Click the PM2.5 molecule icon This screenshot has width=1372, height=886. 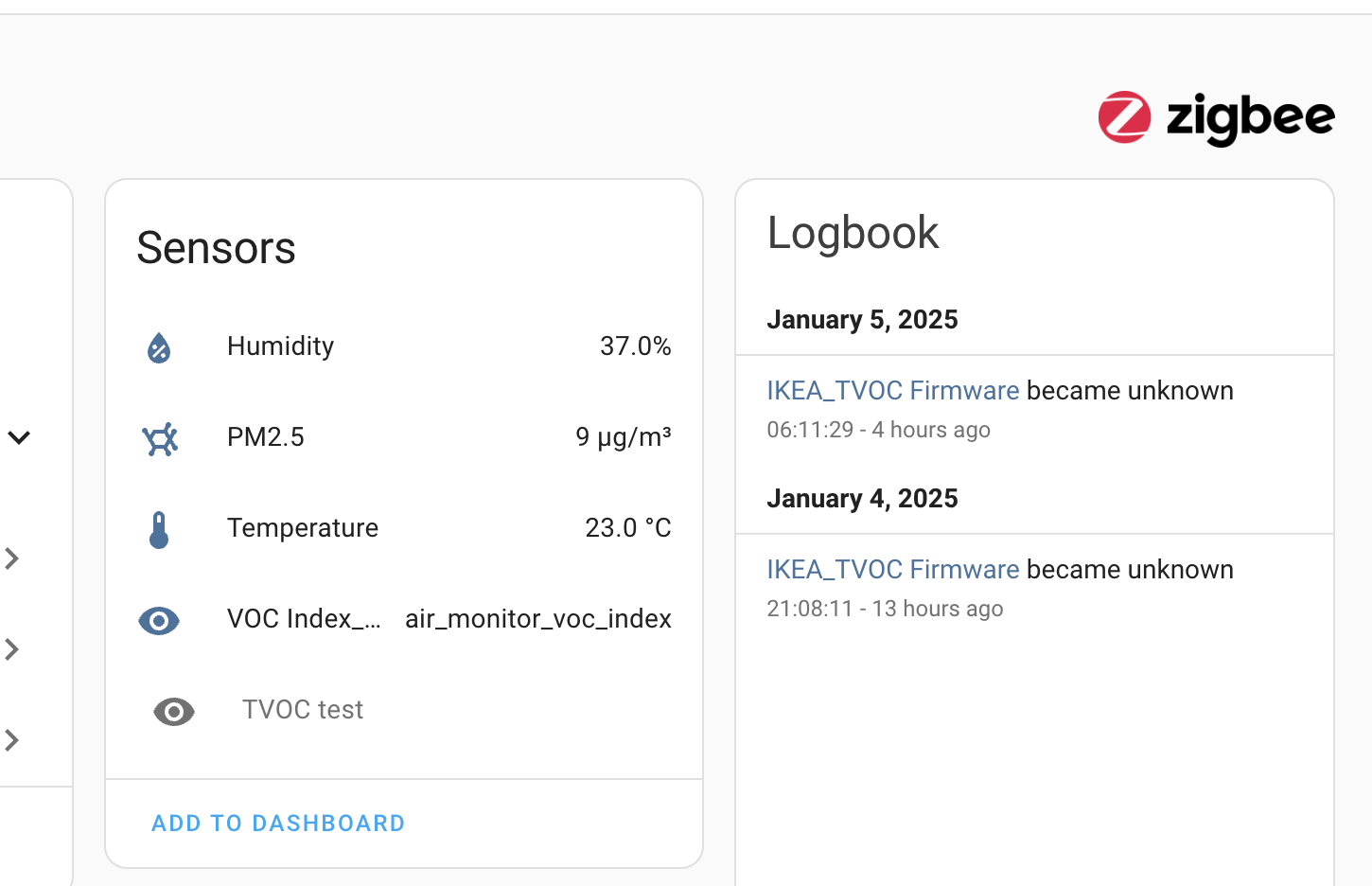[160, 438]
